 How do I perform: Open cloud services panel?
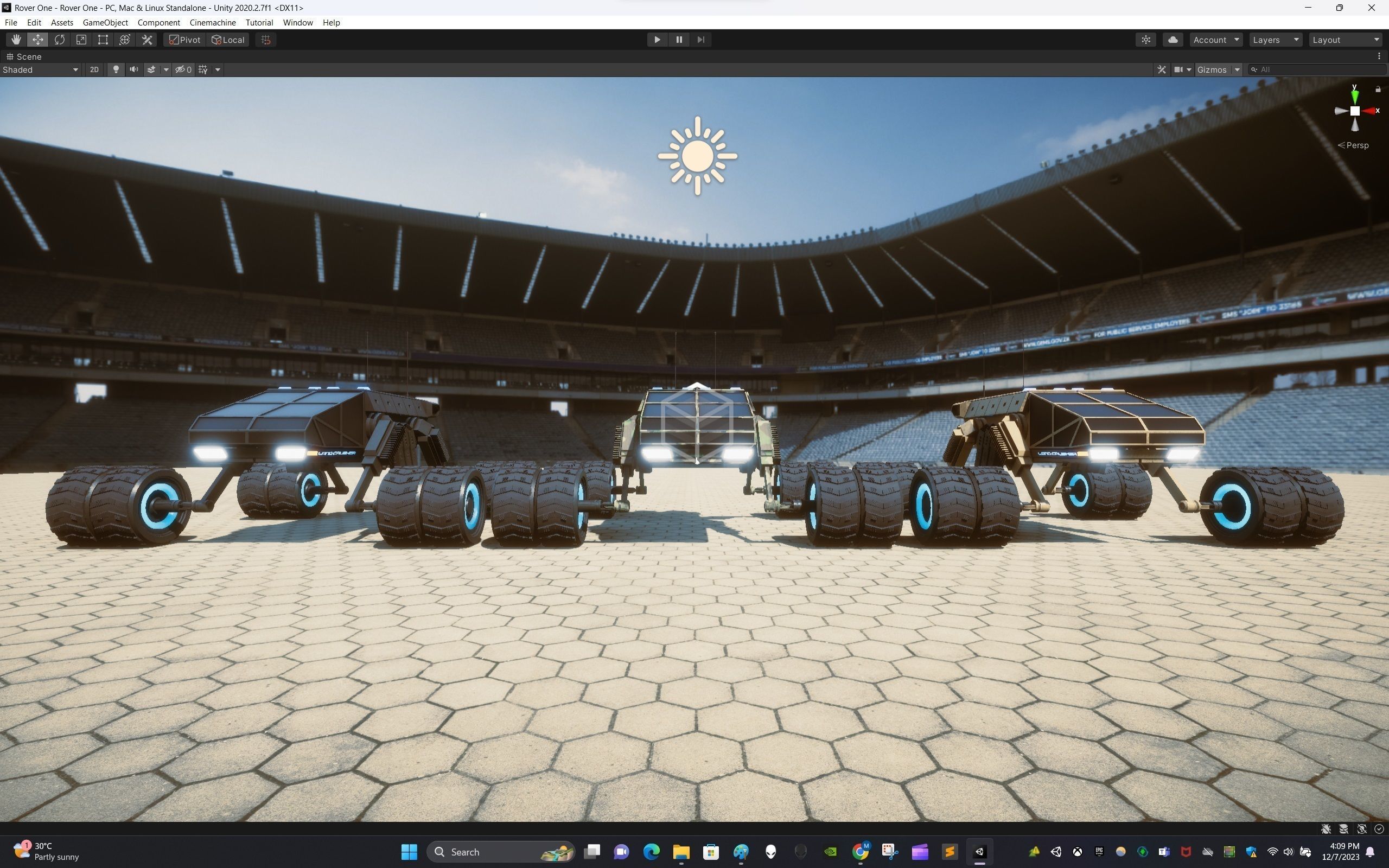tap(1173, 40)
